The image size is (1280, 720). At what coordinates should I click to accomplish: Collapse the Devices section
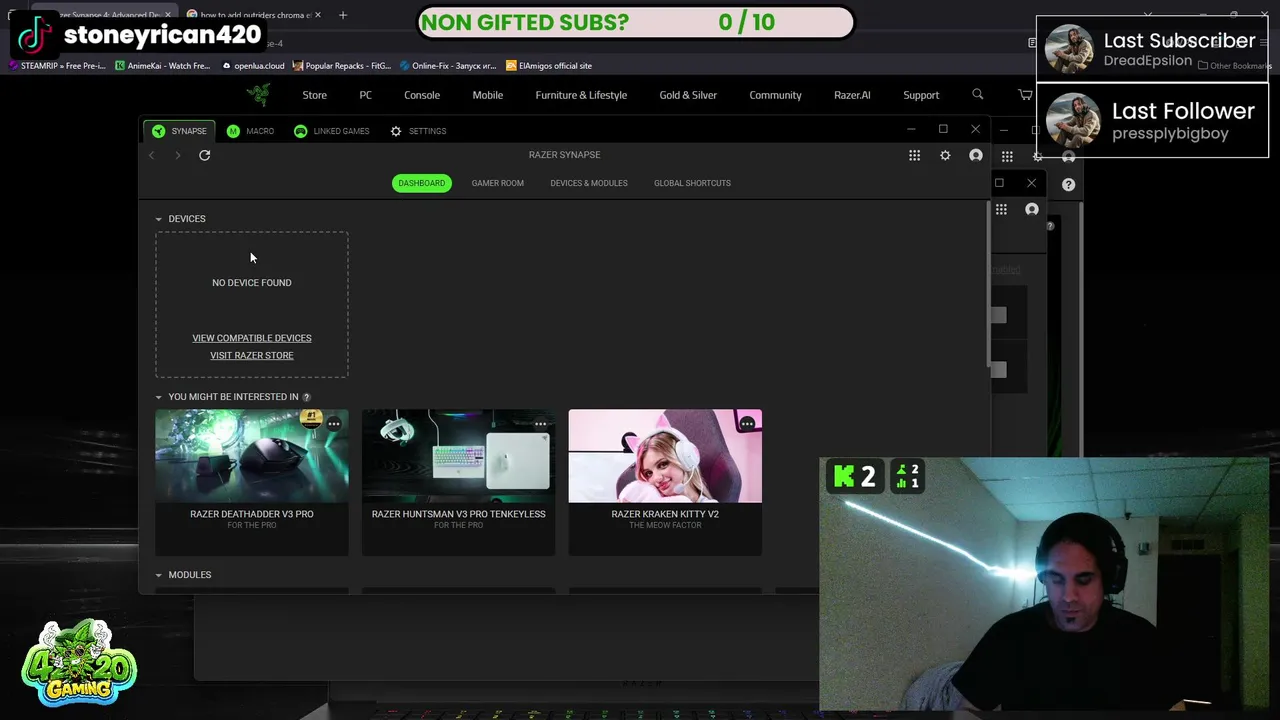point(158,219)
